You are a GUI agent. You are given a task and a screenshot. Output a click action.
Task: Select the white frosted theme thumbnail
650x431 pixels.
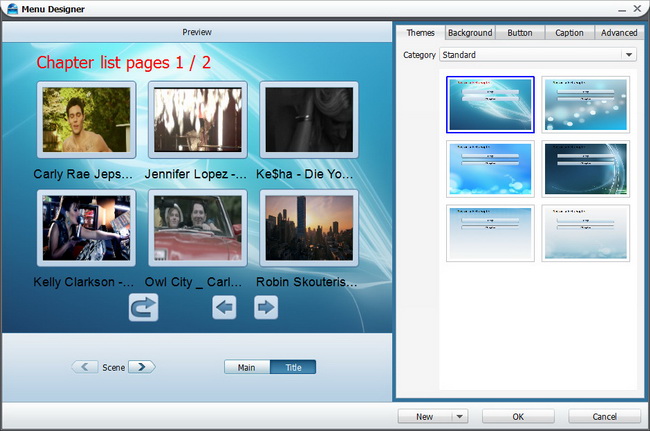[585, 233]
